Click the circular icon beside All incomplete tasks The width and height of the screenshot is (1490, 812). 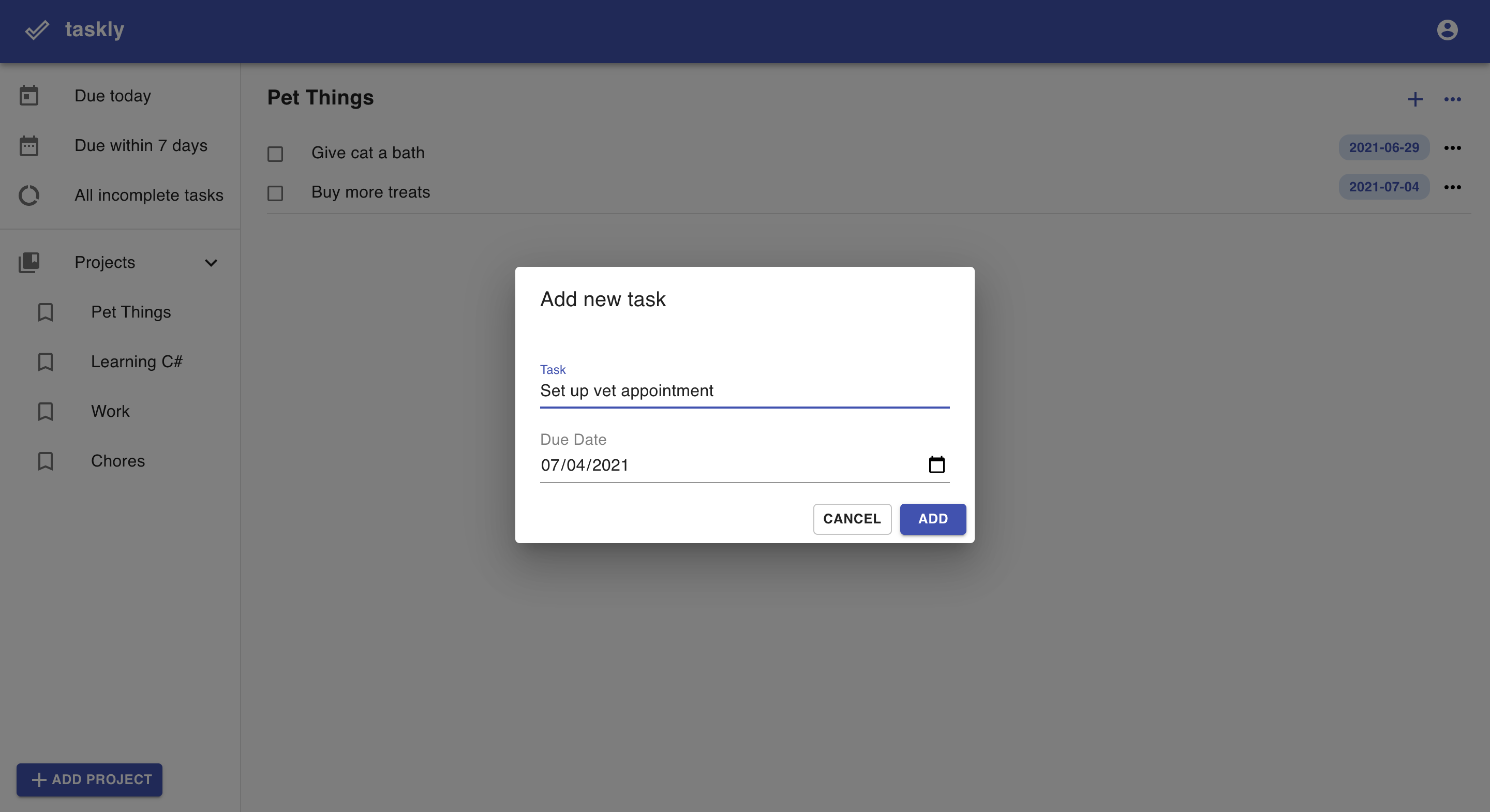(29, 196)
